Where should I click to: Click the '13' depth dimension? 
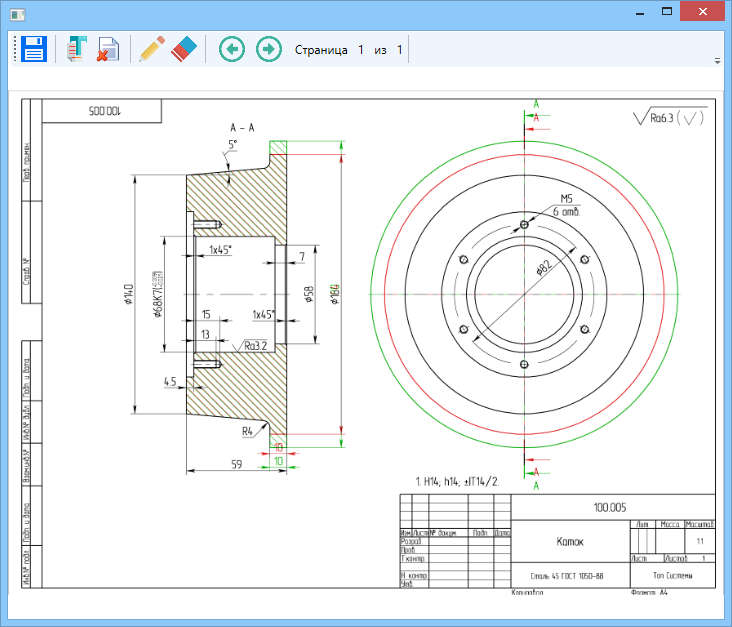(x=205, y=334)
